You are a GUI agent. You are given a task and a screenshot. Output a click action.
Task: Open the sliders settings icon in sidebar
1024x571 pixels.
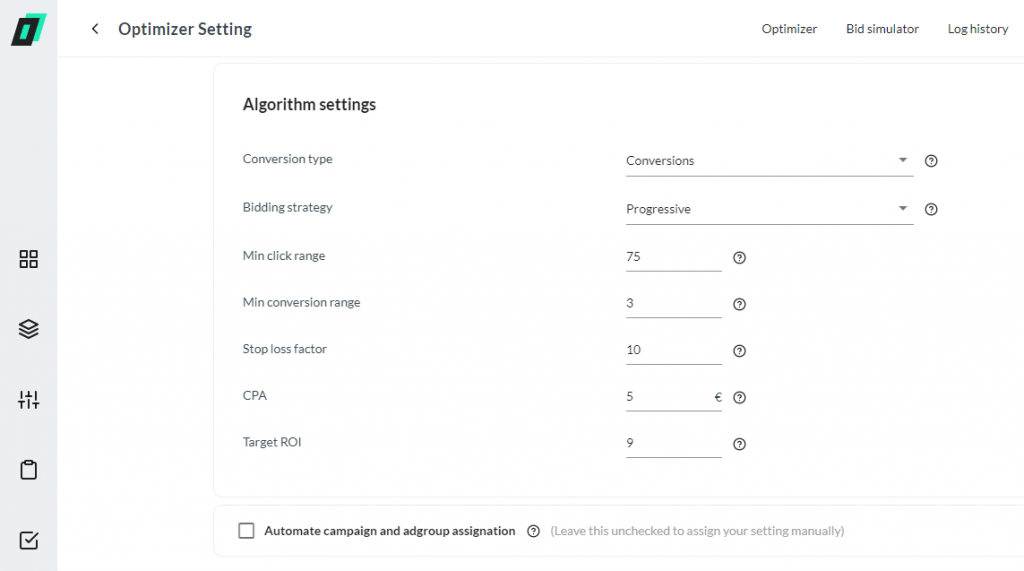point(29,399)
